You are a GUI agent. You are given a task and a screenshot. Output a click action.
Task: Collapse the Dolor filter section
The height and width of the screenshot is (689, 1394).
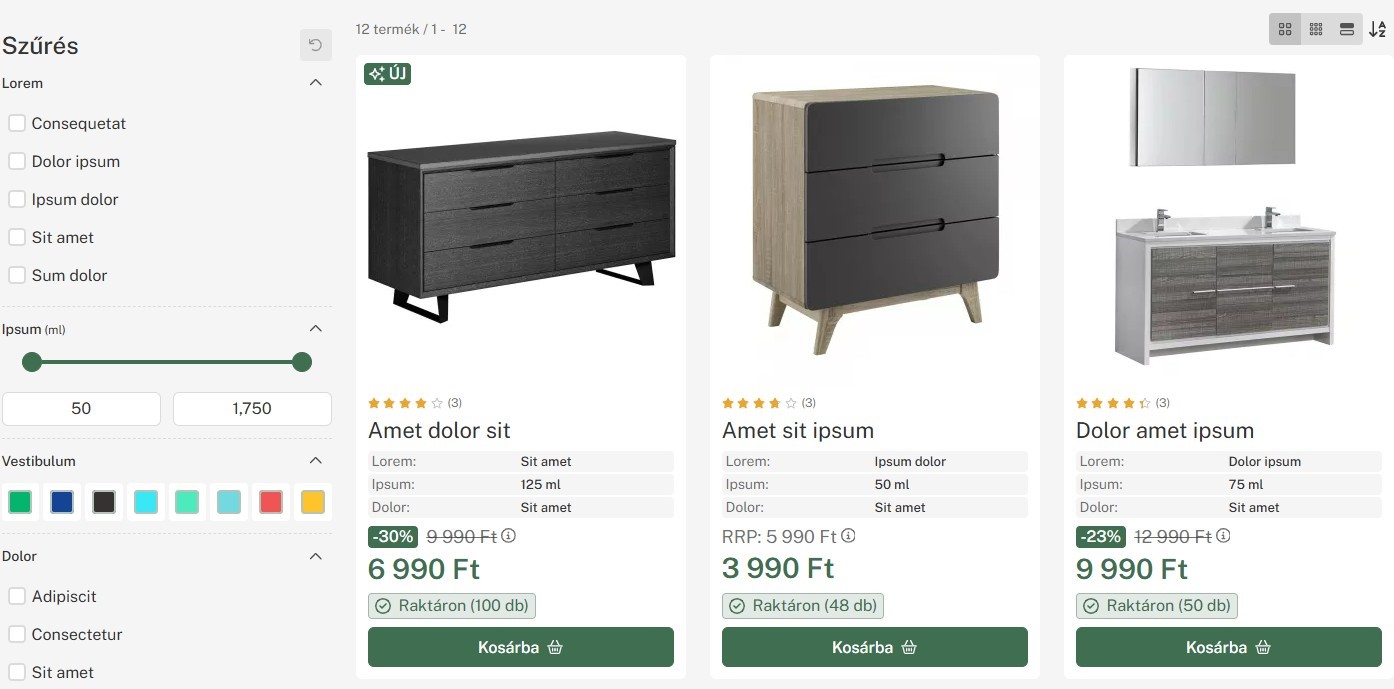(316, 556)
